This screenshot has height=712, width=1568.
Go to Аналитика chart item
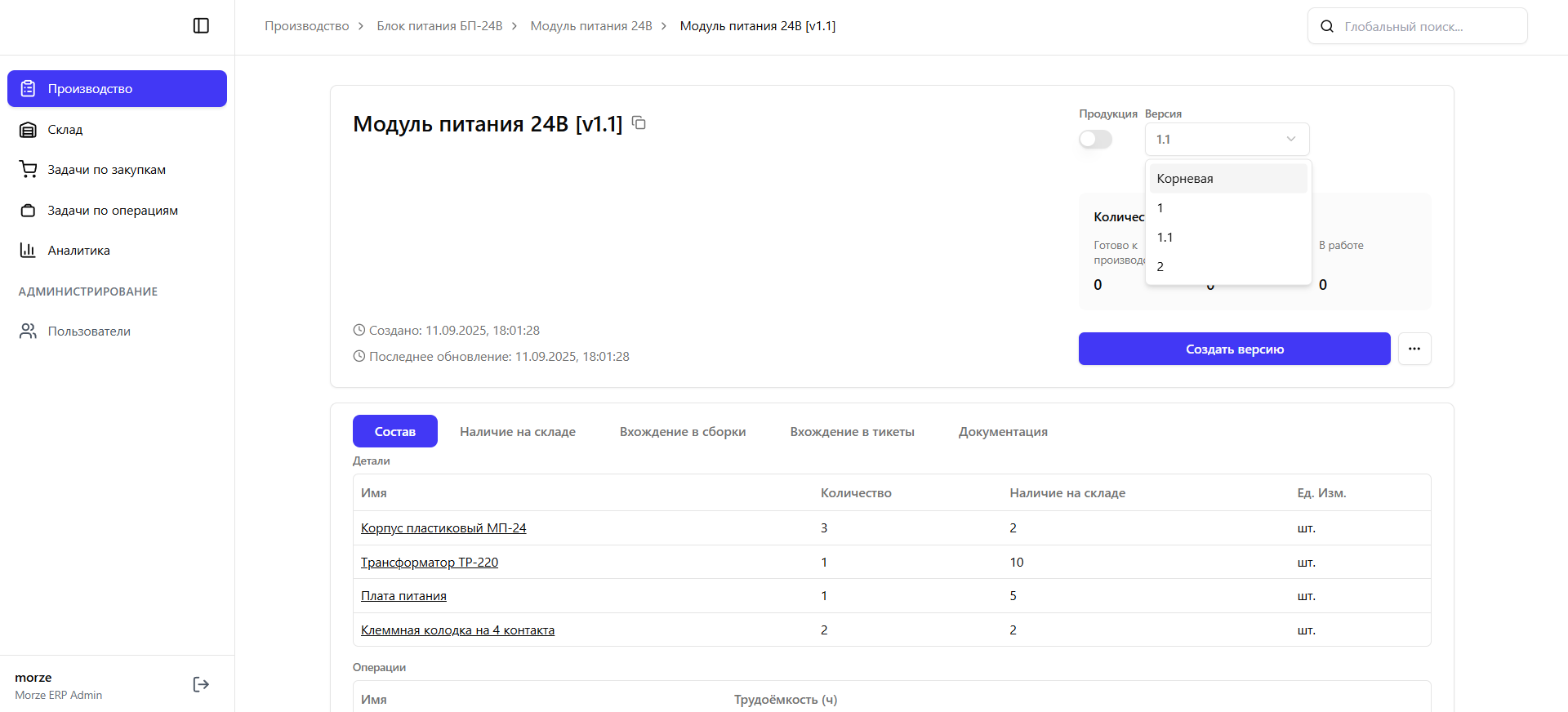point(78,251)
